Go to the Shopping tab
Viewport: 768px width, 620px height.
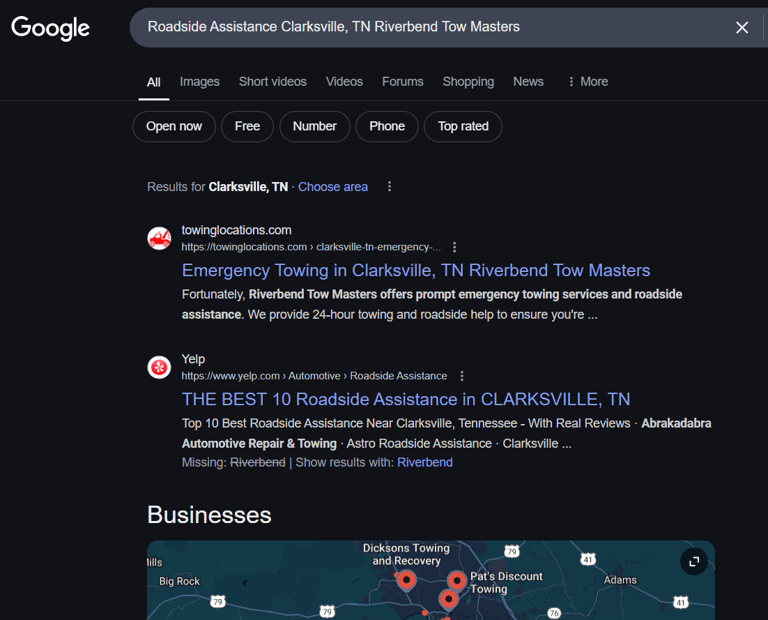(468, 81)
